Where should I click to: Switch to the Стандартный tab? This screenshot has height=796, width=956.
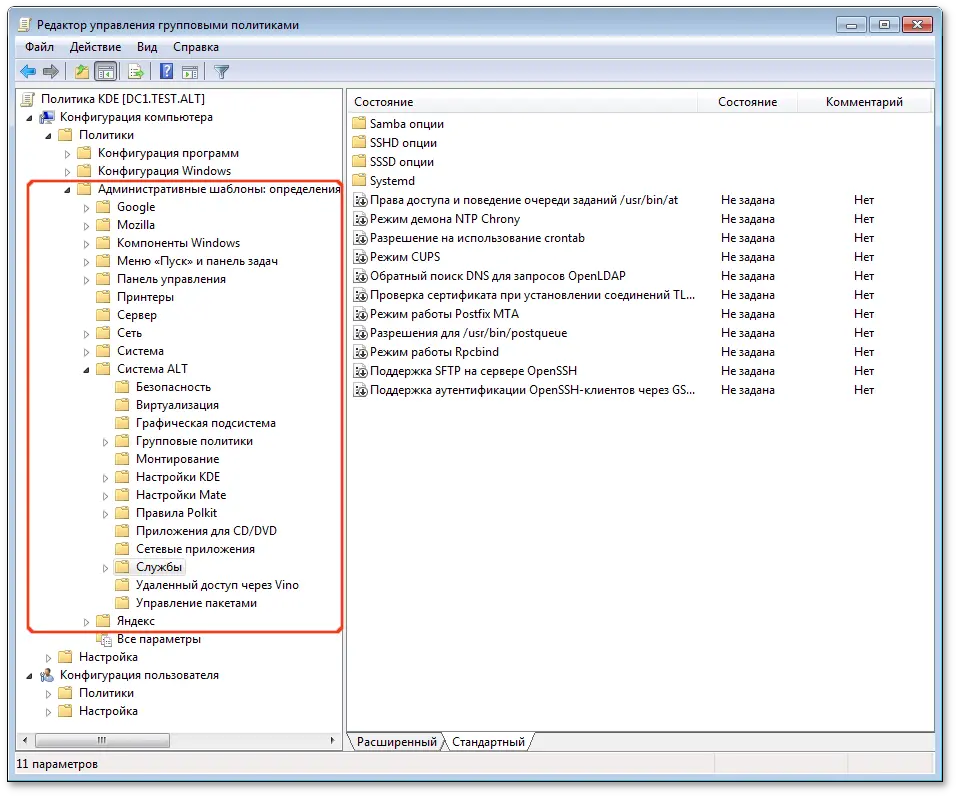click(487, 742)
